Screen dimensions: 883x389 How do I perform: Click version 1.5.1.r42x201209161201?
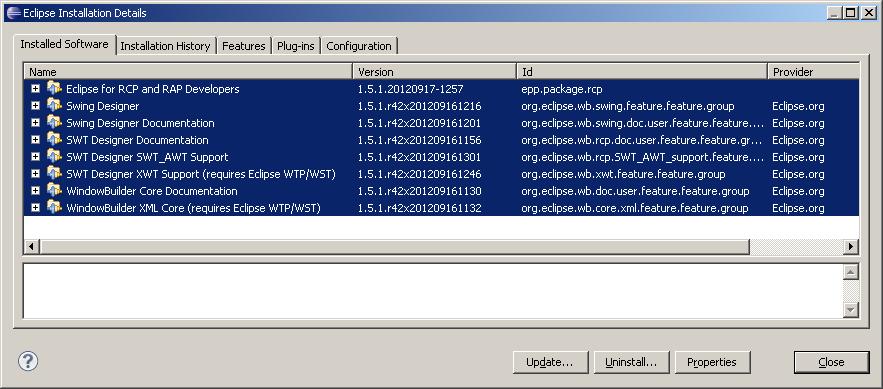420,123
